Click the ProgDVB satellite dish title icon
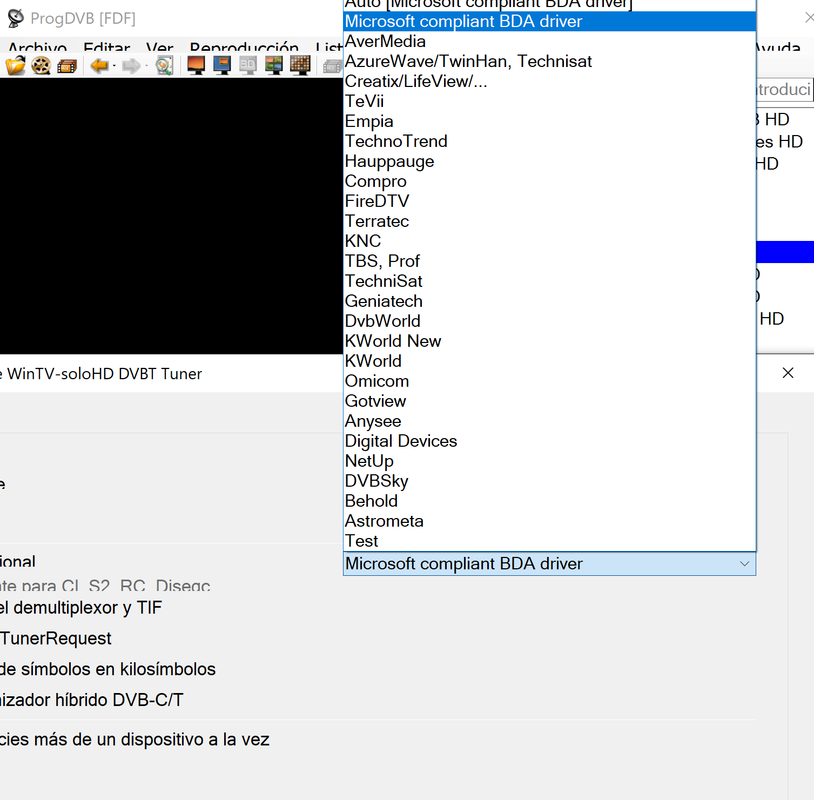Screen dimensions: 814x800 pyautogui.click(x=16, y=19)
